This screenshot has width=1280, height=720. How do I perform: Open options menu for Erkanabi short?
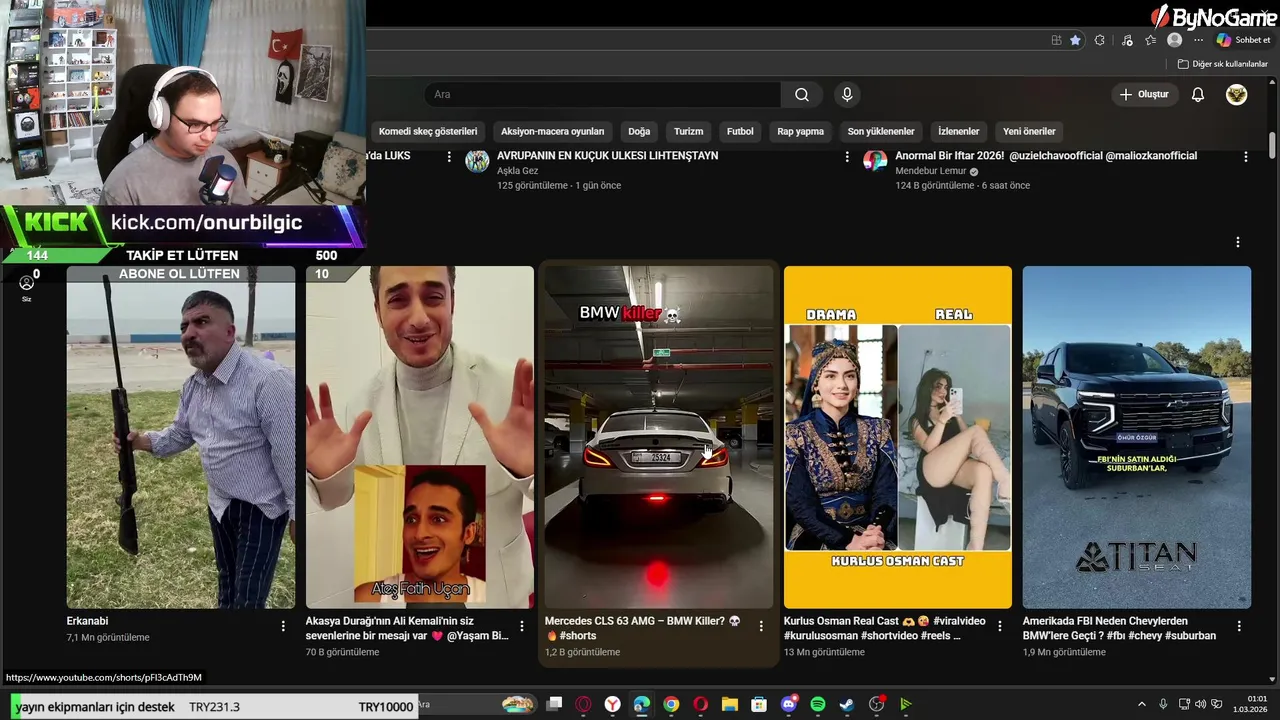pos(283,626)
